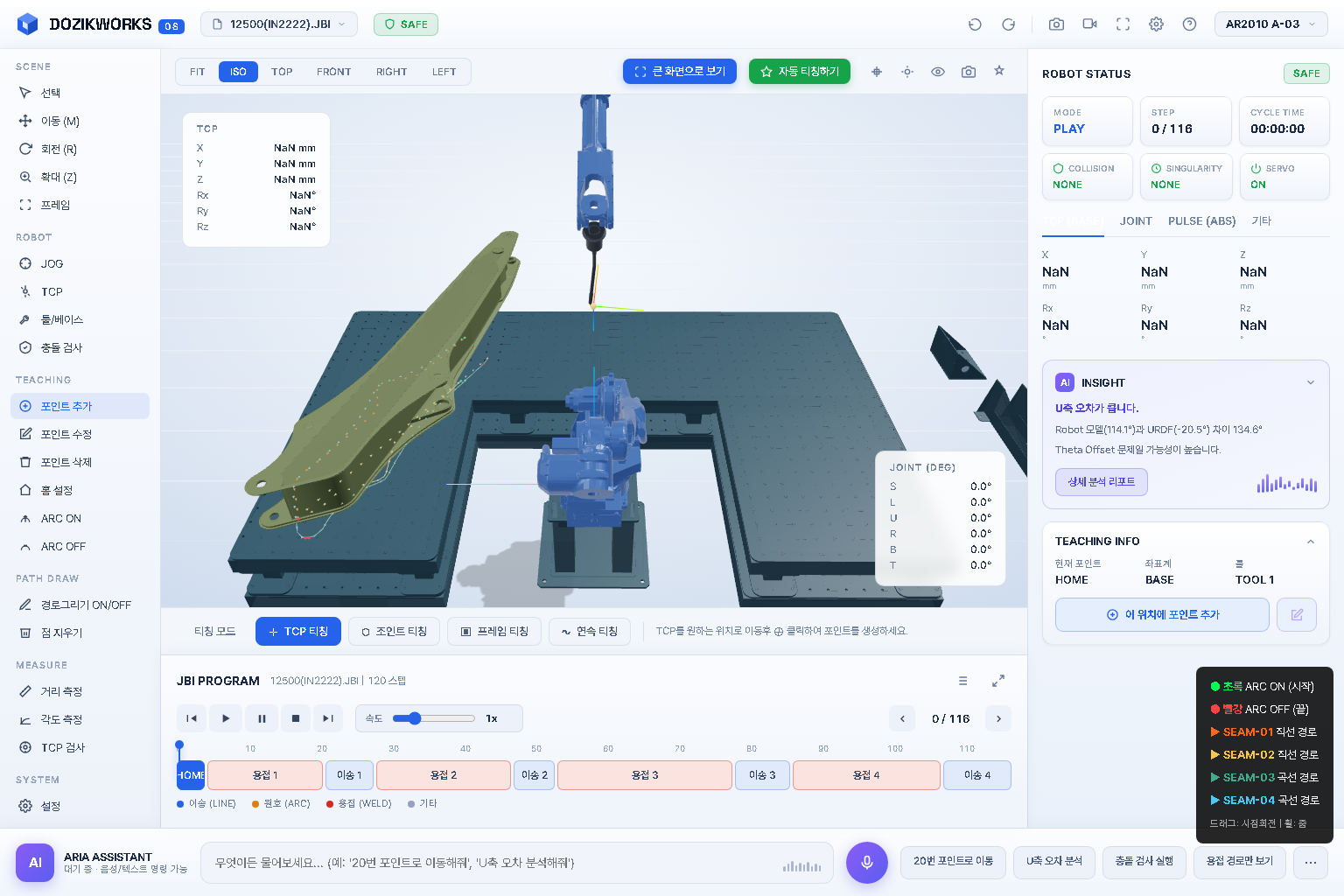
Task: Select 포인트 삭제 in teaching
Action: click(80, 462)
